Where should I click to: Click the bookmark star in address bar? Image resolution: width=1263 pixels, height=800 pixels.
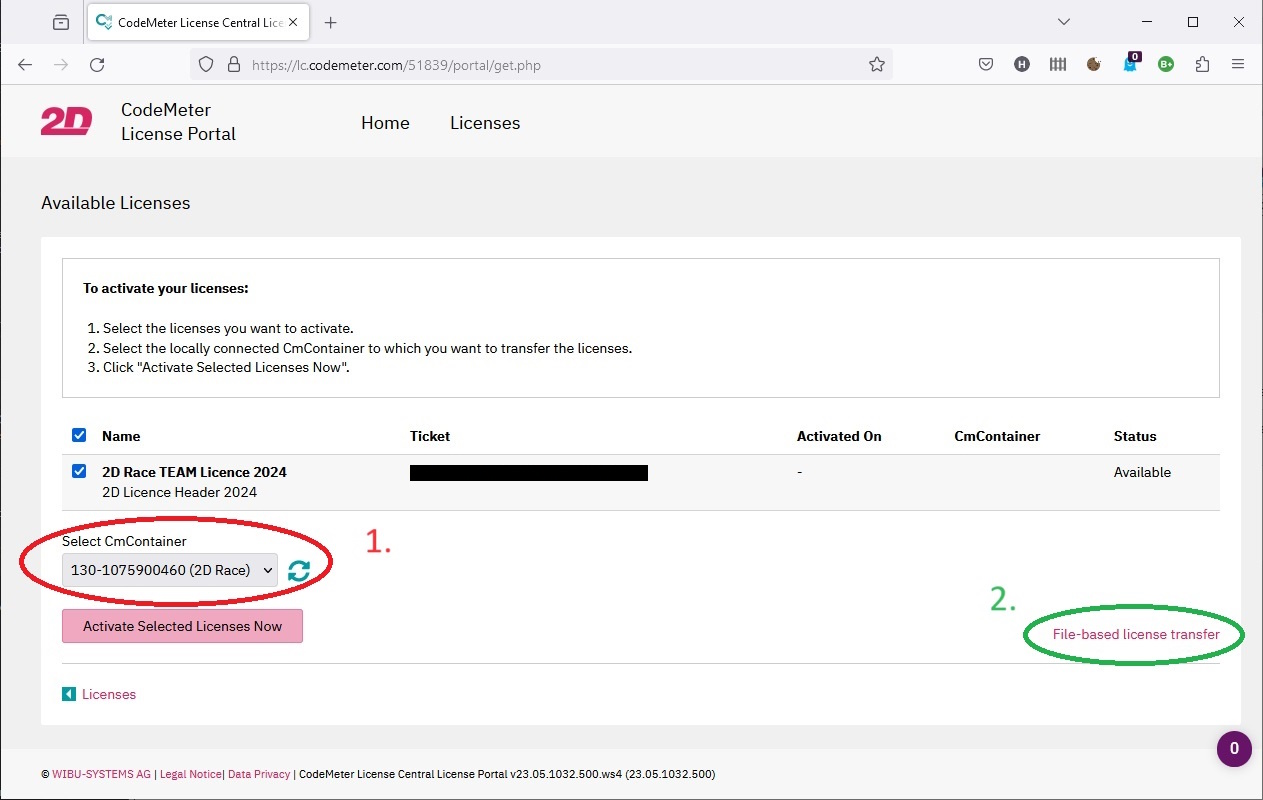point(876,64)
